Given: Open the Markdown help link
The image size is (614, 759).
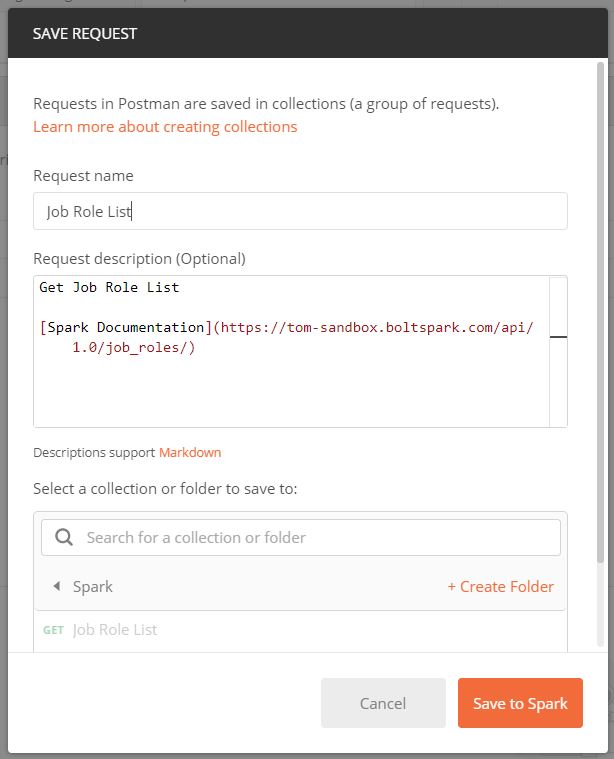Looking at the screenshot, I should point(190,452).
